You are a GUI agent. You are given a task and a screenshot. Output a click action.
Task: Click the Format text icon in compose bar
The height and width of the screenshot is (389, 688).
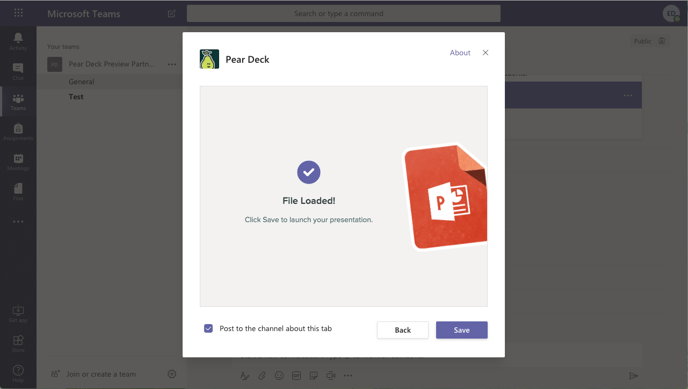point(245,375)
